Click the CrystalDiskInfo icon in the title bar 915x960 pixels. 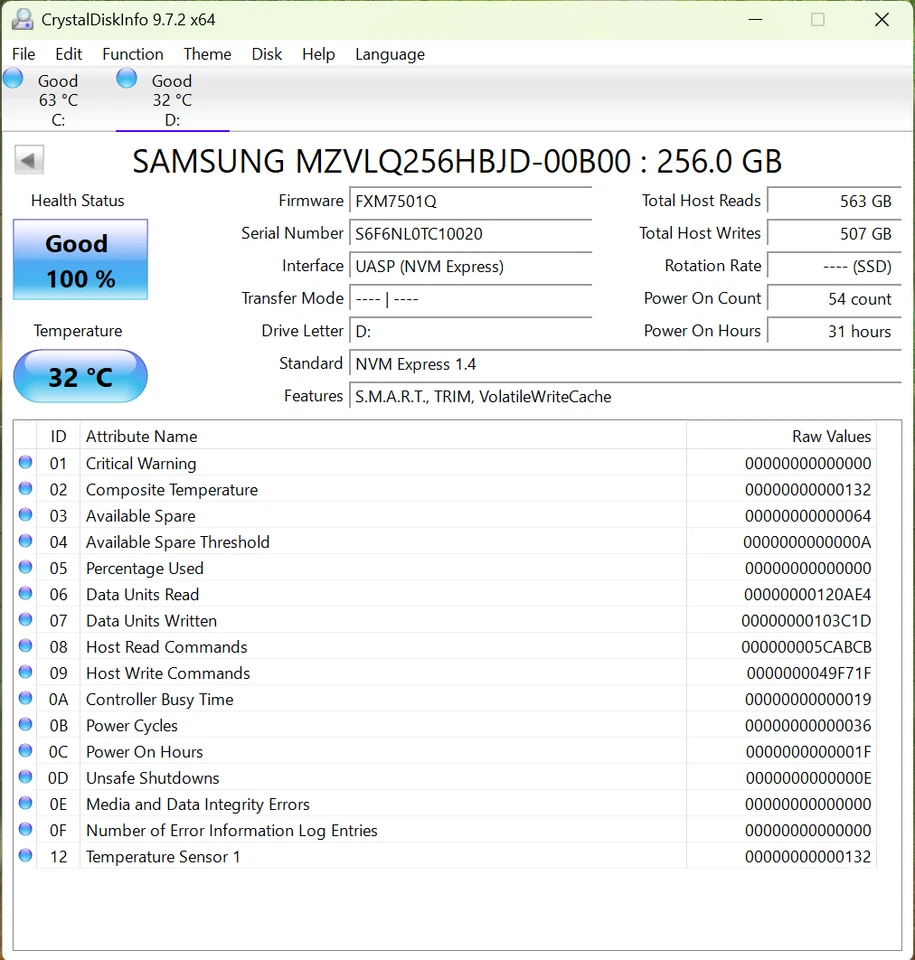coord(22,18)
